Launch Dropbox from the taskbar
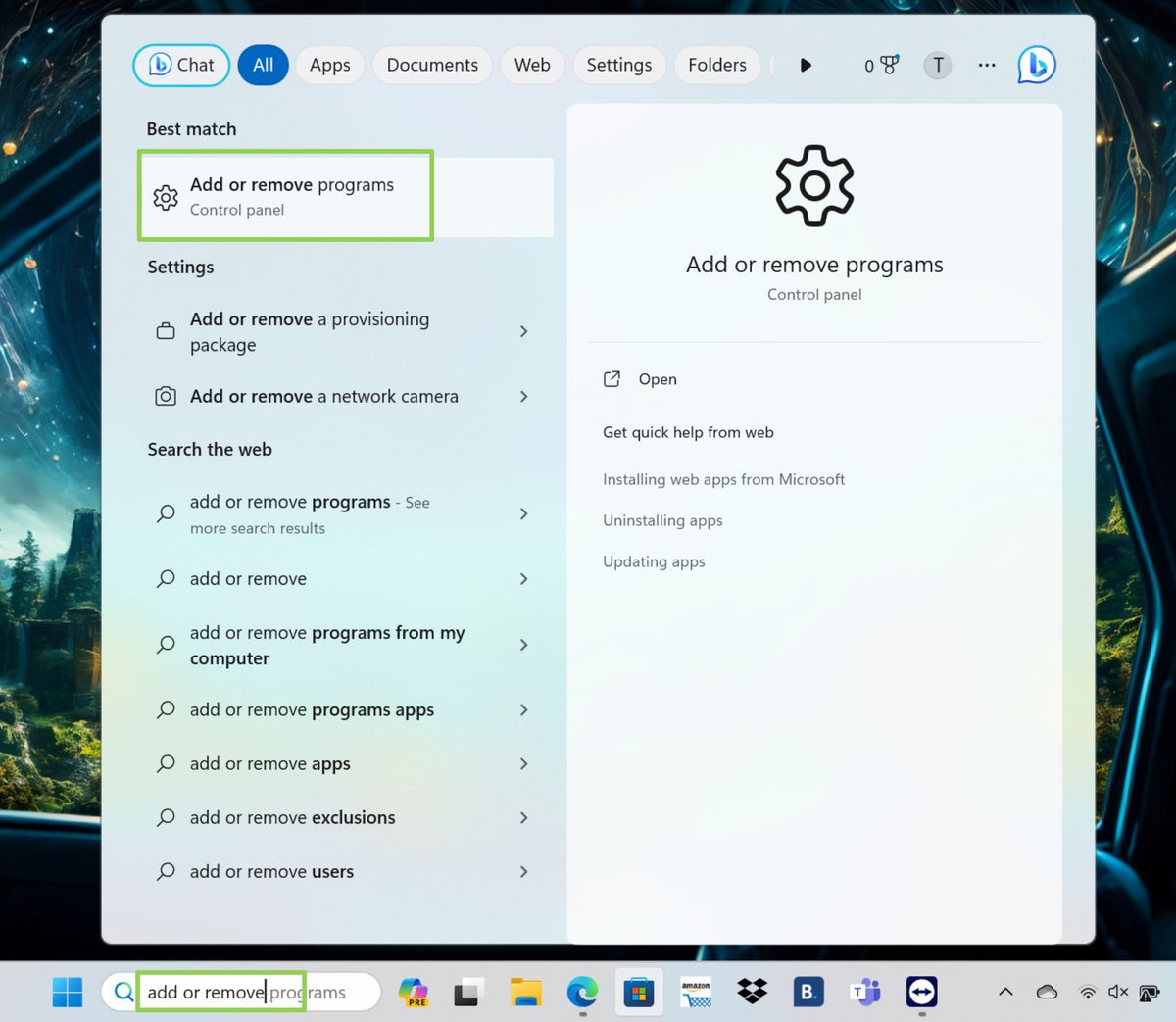Screen dimensions: 1176x1022 click(752, 992)
